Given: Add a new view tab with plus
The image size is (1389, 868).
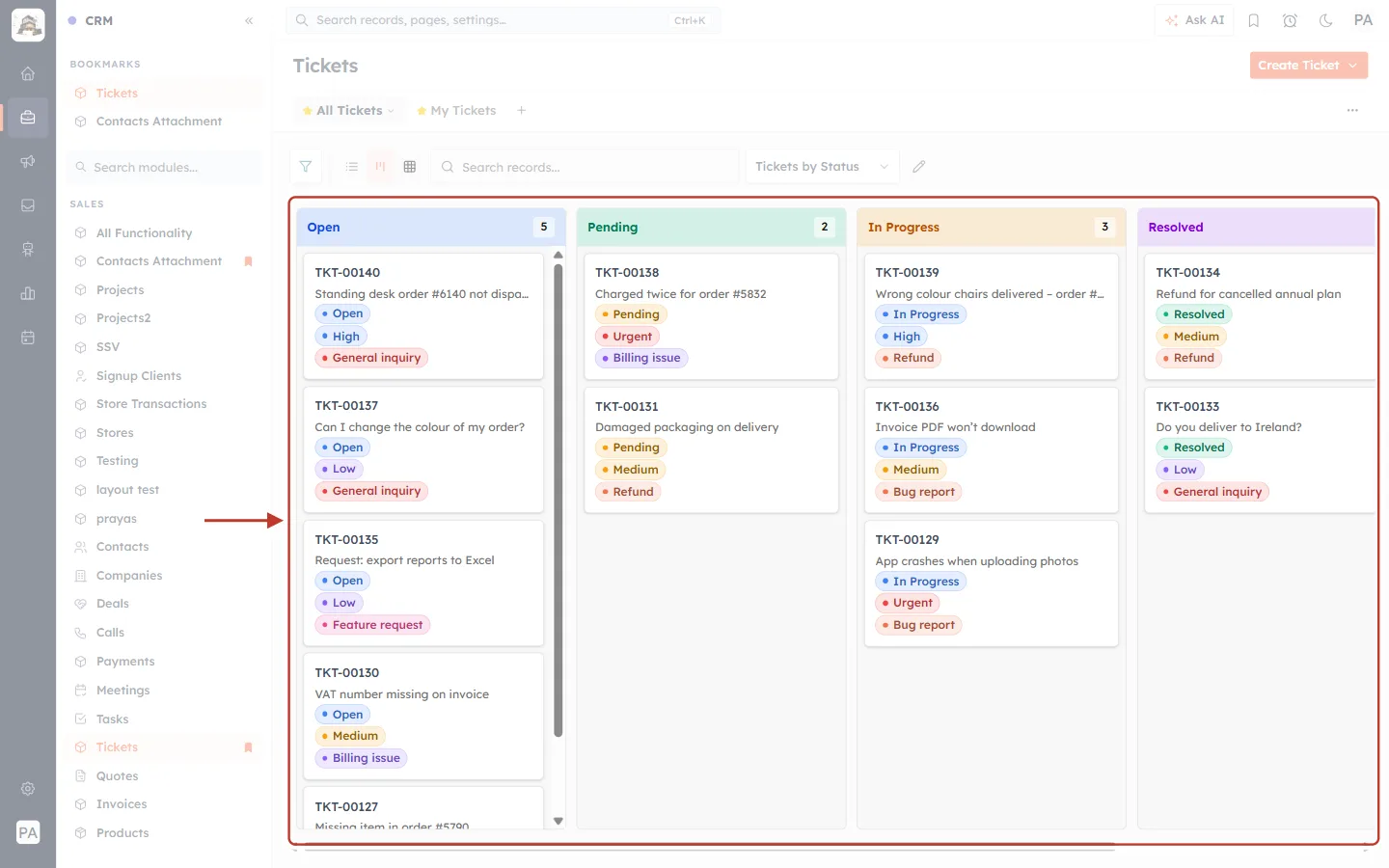Looking at the screenshot, I should [522, 111].
